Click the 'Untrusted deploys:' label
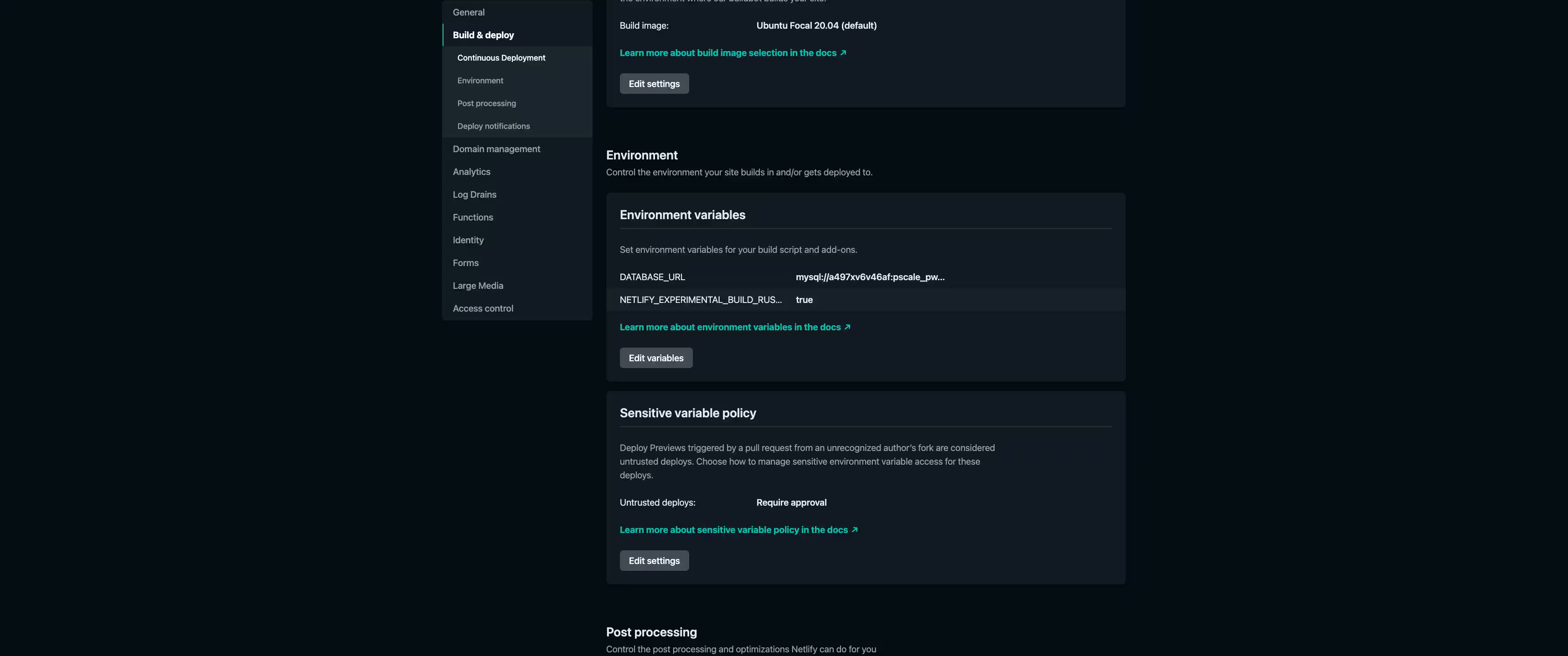1568x656 pixels. [x=657, y=502]
